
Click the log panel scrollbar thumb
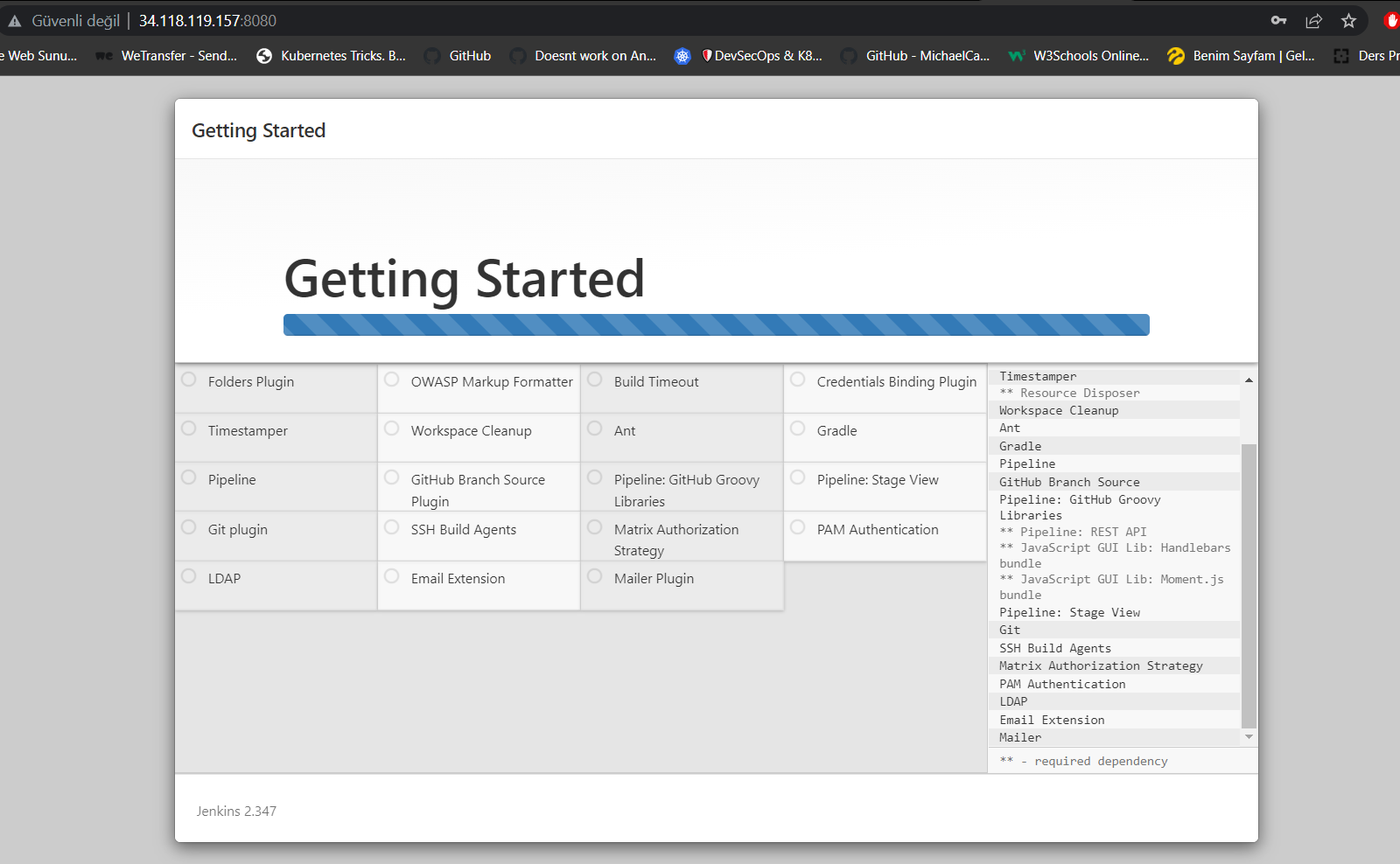click(x=1249, y=585)
